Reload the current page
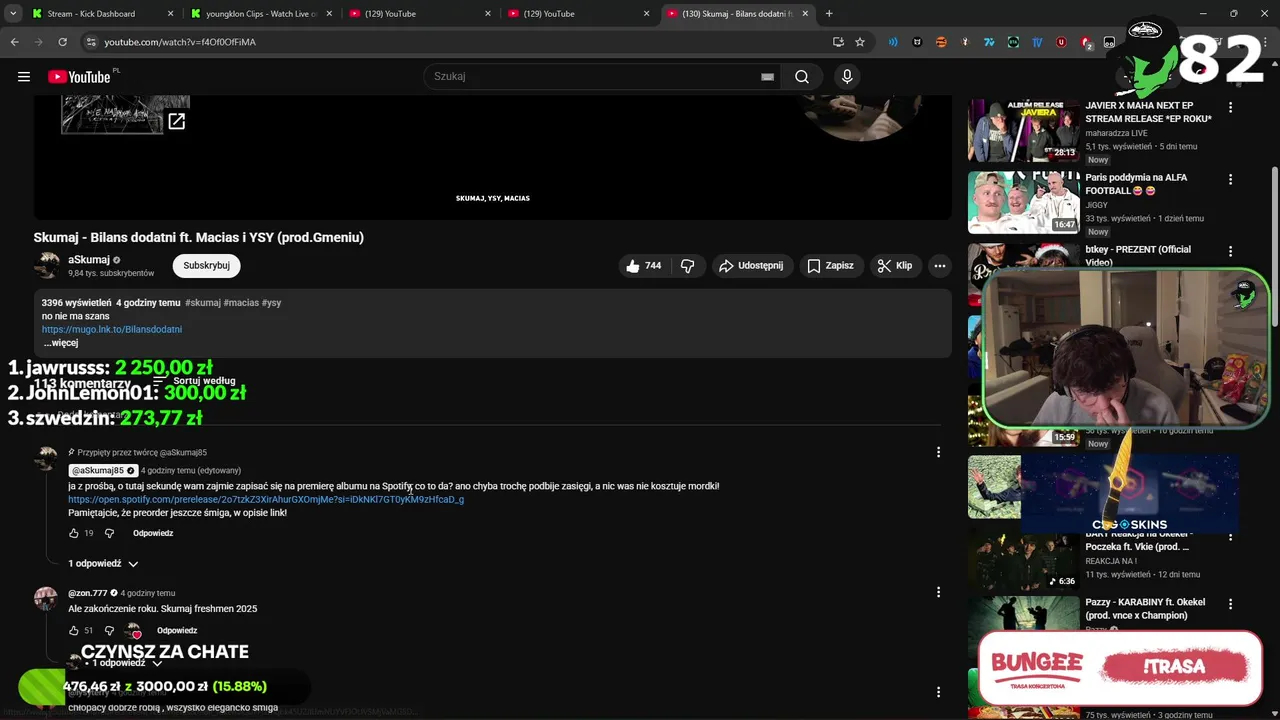This screenshot has width=1280, height=720. 62,42
